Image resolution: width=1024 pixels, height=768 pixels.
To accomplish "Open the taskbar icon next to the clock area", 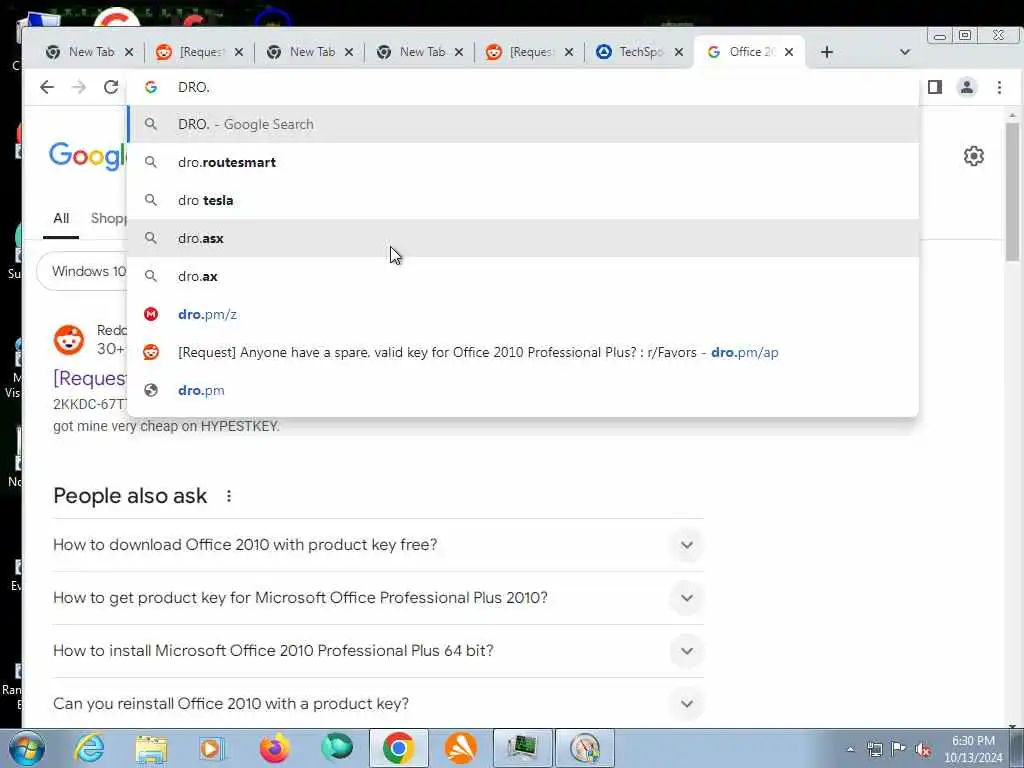I will (584, 748).
